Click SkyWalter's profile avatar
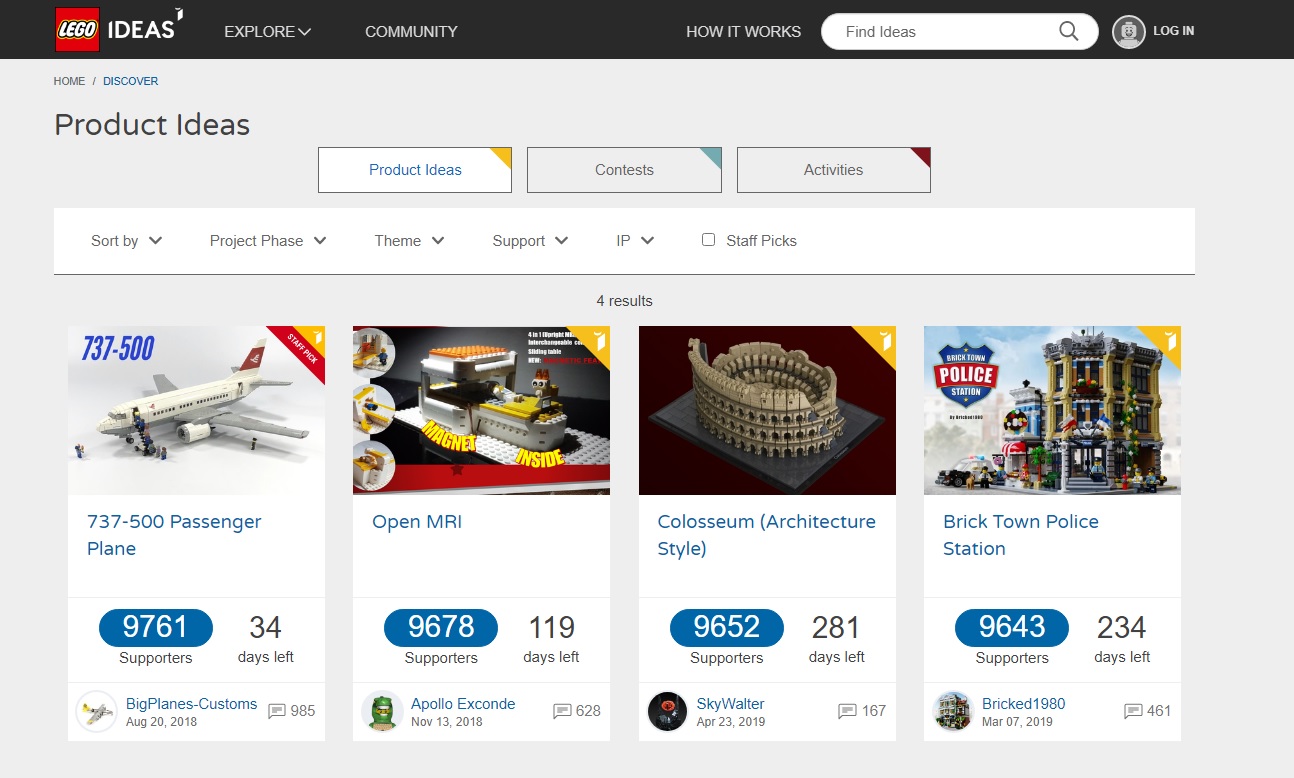1294x778 pixels. pos(667,711)
